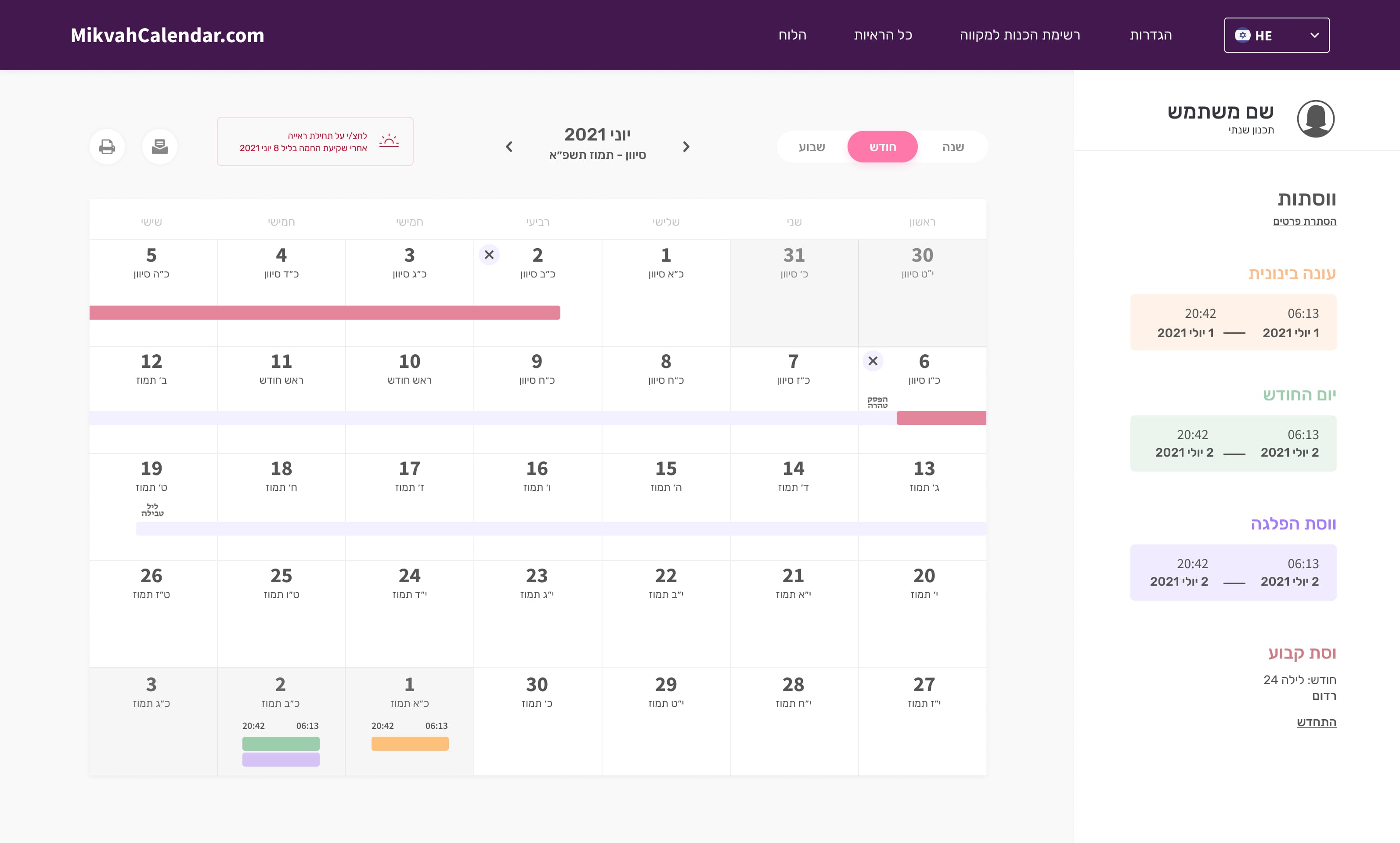Remove the entry with X on June 2
The height and width of the screenshot is (843, 1400).
(489, 255)
